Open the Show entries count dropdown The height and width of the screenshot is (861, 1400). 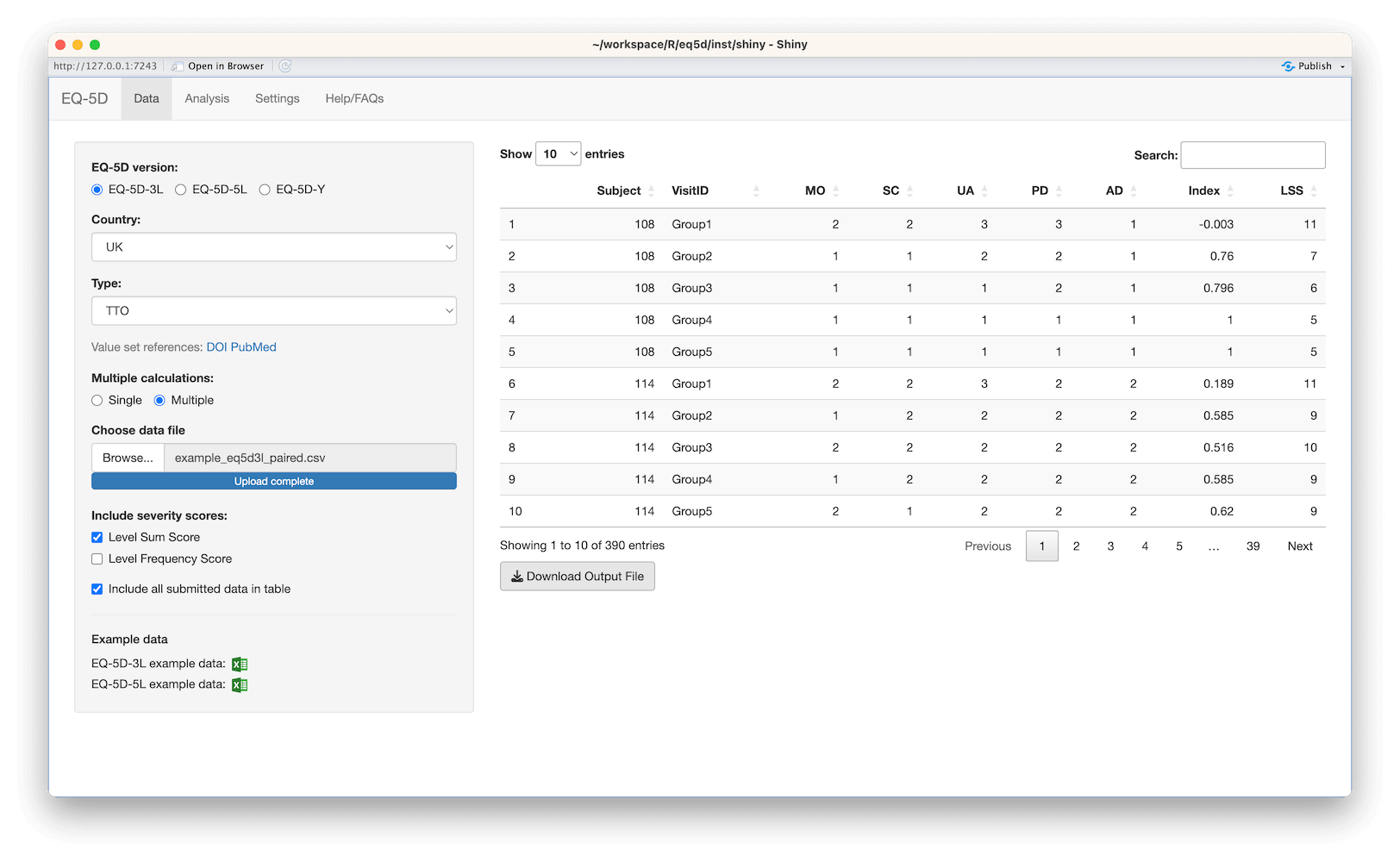[x=559, y=154]
